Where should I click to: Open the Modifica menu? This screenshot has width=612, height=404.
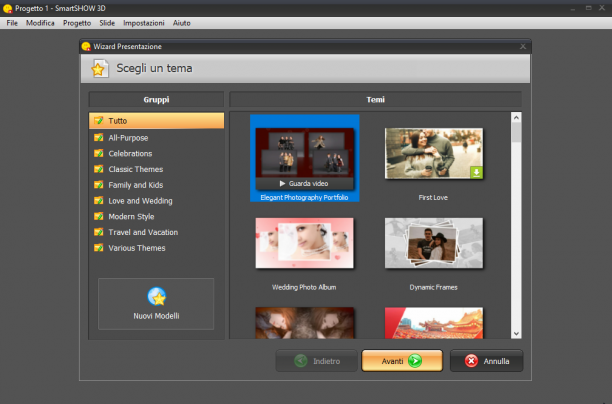[40, 23]
